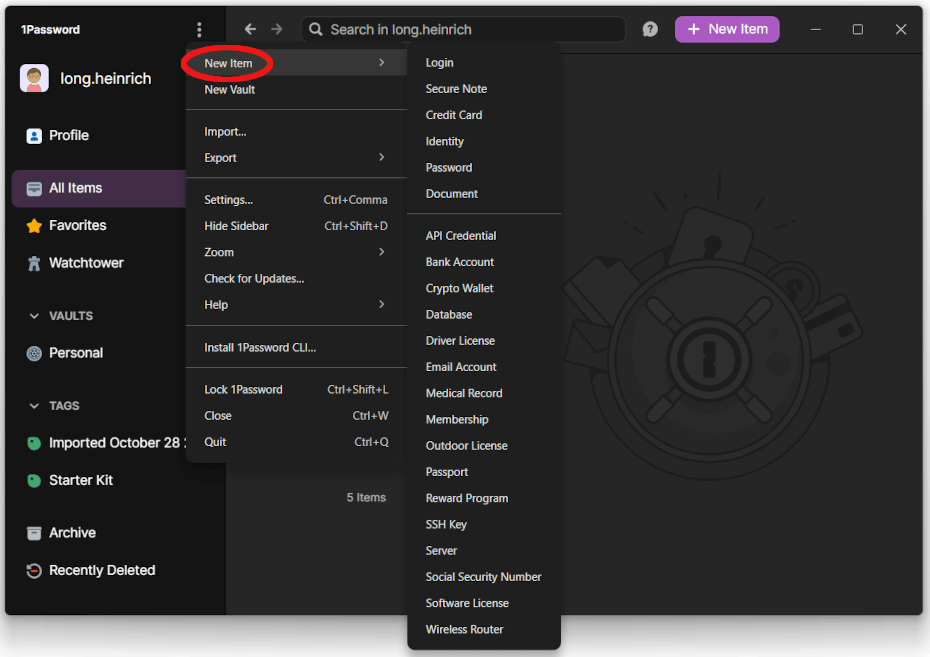The image size is (930, 657).
Task: Click the Personal vault icon
Action: [34, 353]
